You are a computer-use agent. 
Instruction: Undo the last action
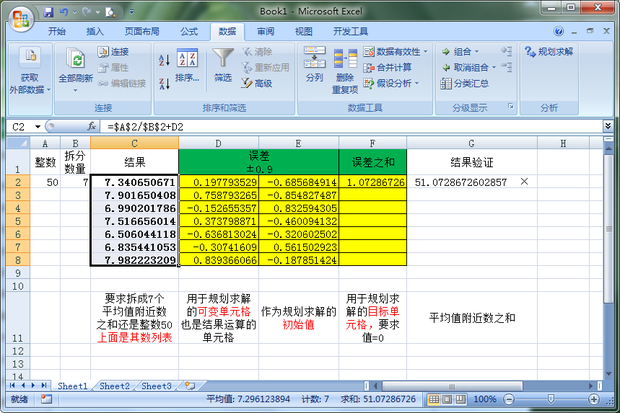click(63, 12)
